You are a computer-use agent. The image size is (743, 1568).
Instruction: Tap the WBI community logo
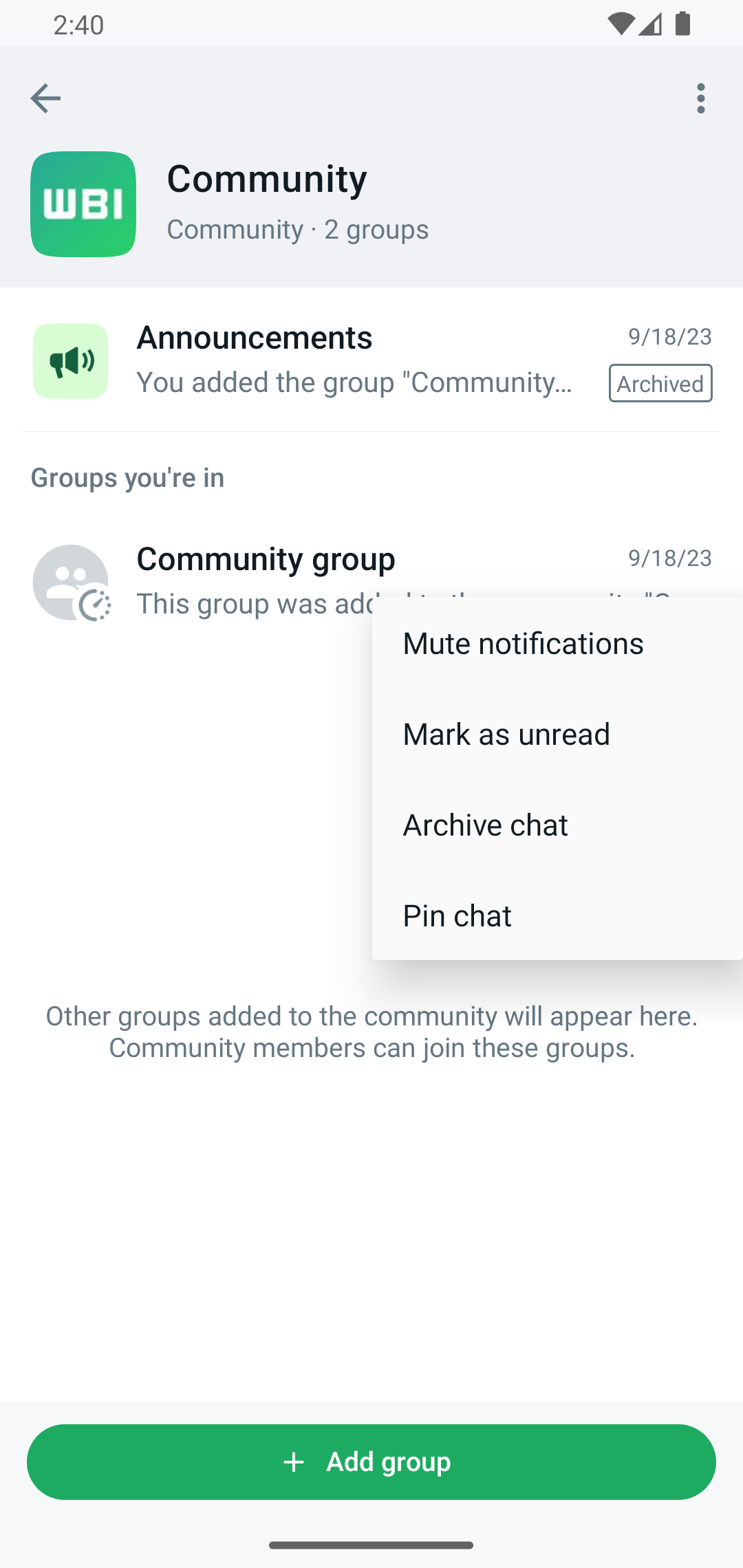[83, 204]
